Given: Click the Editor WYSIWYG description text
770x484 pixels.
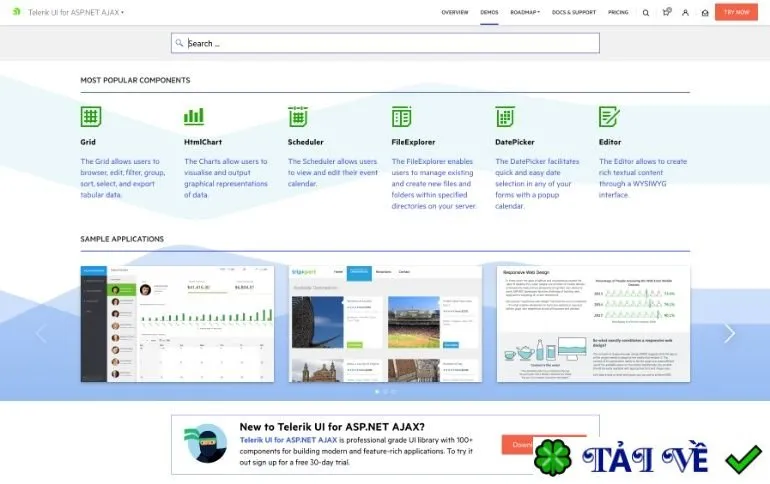Looking at the screenshot, I should pos(643,178).
